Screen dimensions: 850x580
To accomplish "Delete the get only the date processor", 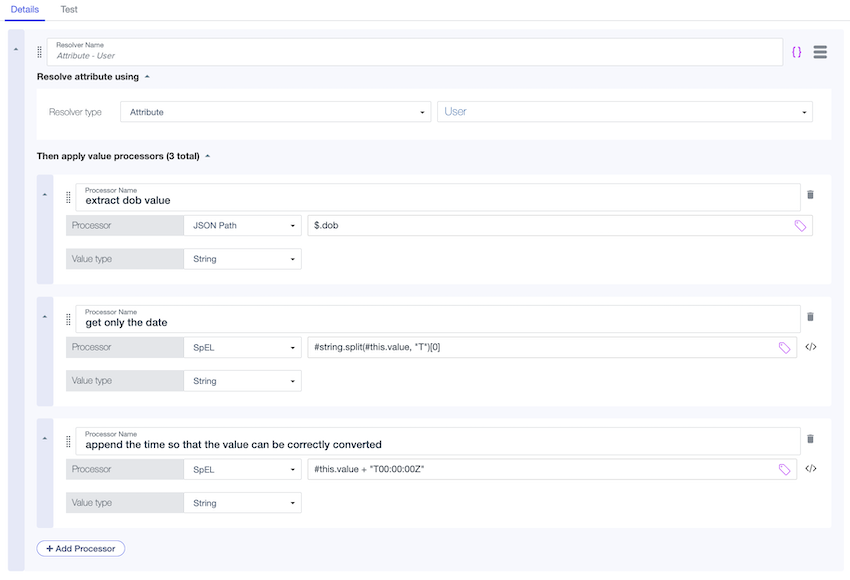I will pyautogui.click(x=810, y=317).
